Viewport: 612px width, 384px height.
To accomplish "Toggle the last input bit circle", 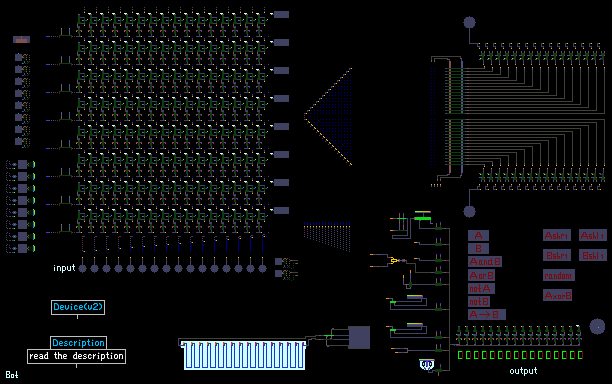I will point(262,268).
